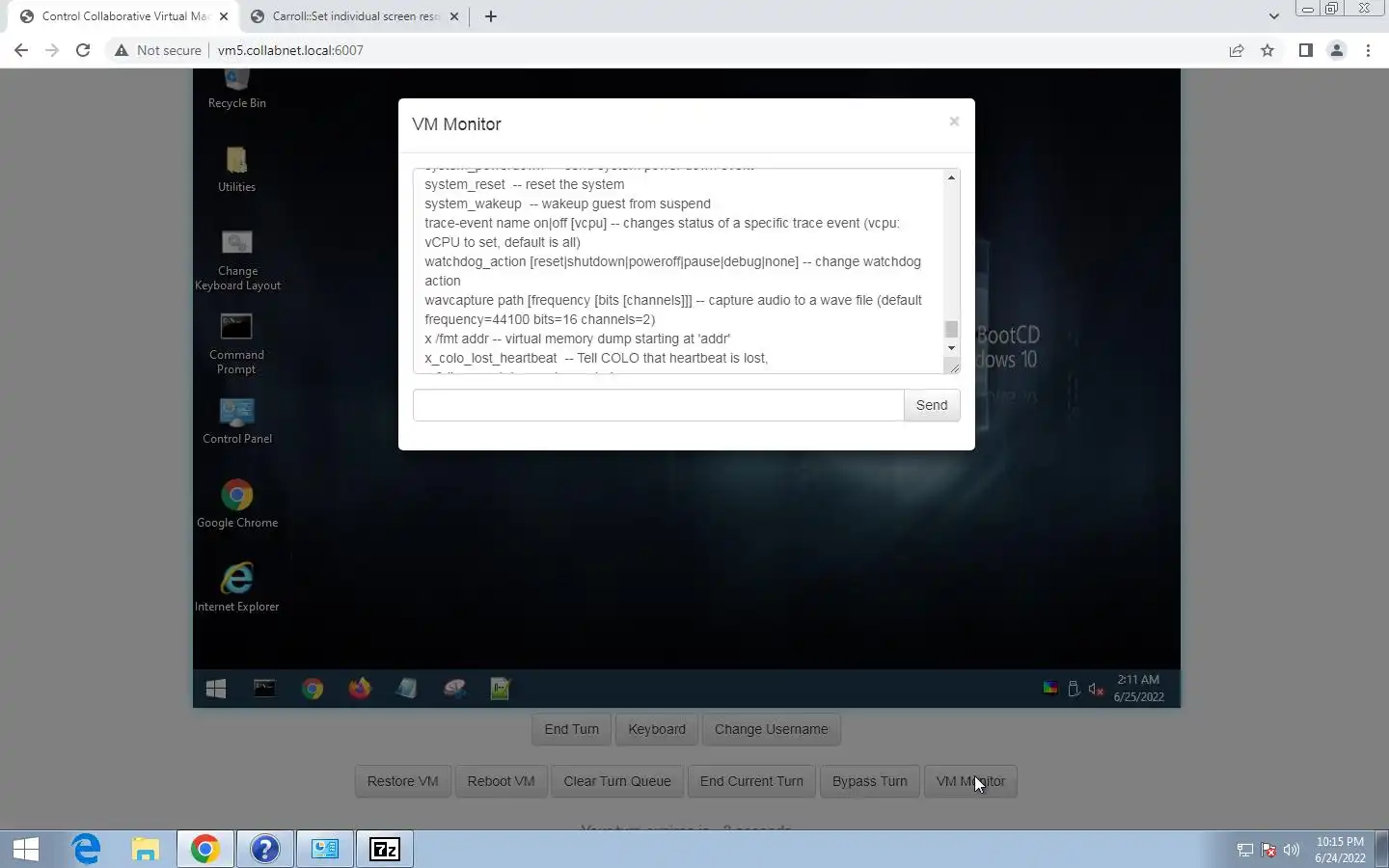This screenshot has width=1389, height=868.
Task: Select Google Chrome desktop icon in VM
Action: (x=237, y=504)
